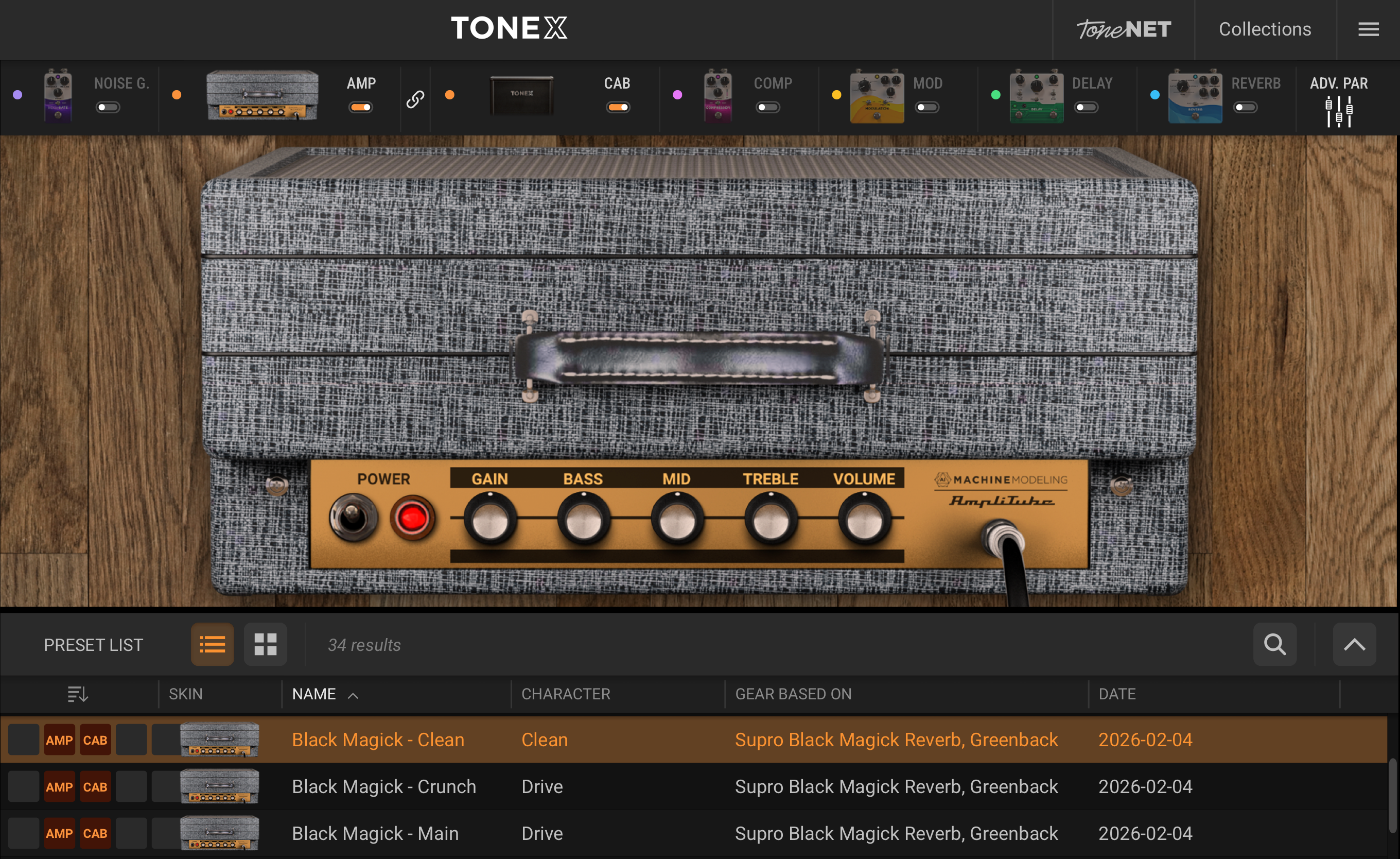1400x859 pixels.
Task: Sort presets by SKIN column
Action: click(186, 694)
